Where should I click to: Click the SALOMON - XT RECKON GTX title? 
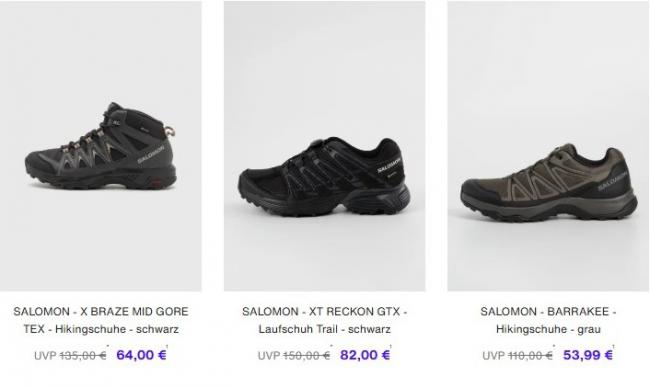point(325,311)
